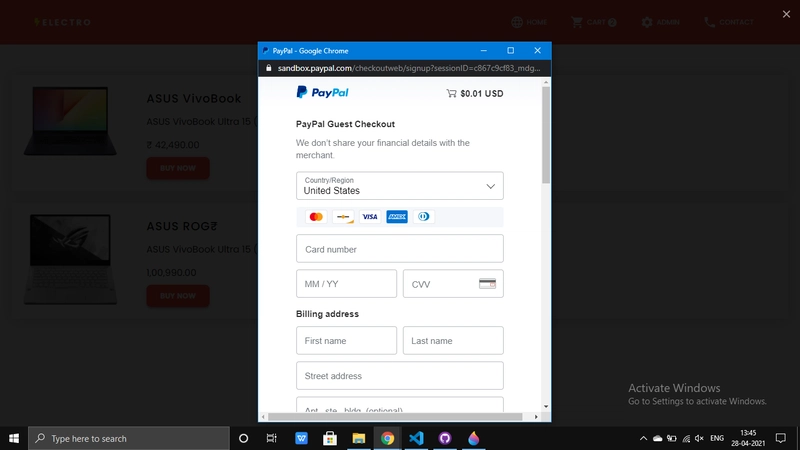
Task: Click the PayPal logo in checkout header
Action: [x=322, y=93]
